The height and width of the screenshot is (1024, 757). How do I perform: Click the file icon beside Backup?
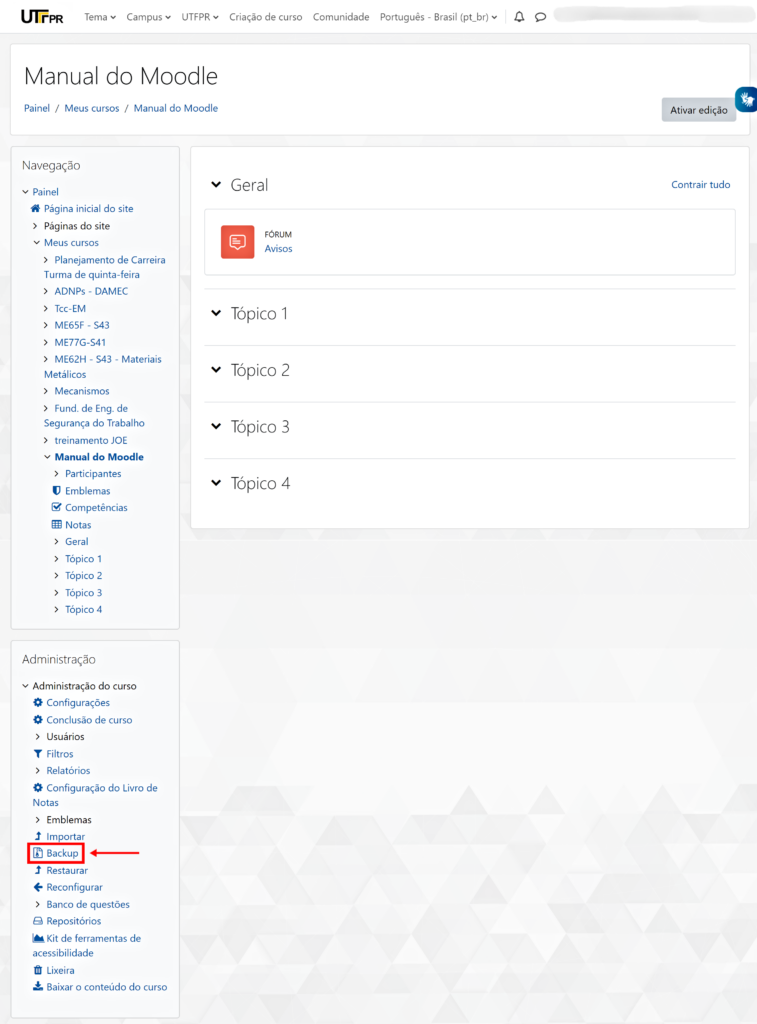pos(38,853)
